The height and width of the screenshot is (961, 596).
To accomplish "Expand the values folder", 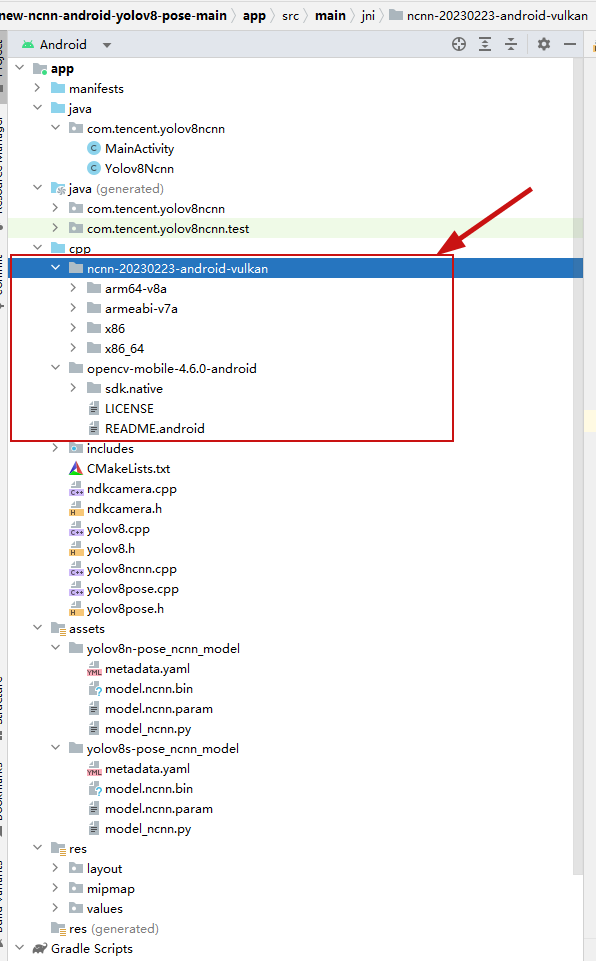I will 55,908.
